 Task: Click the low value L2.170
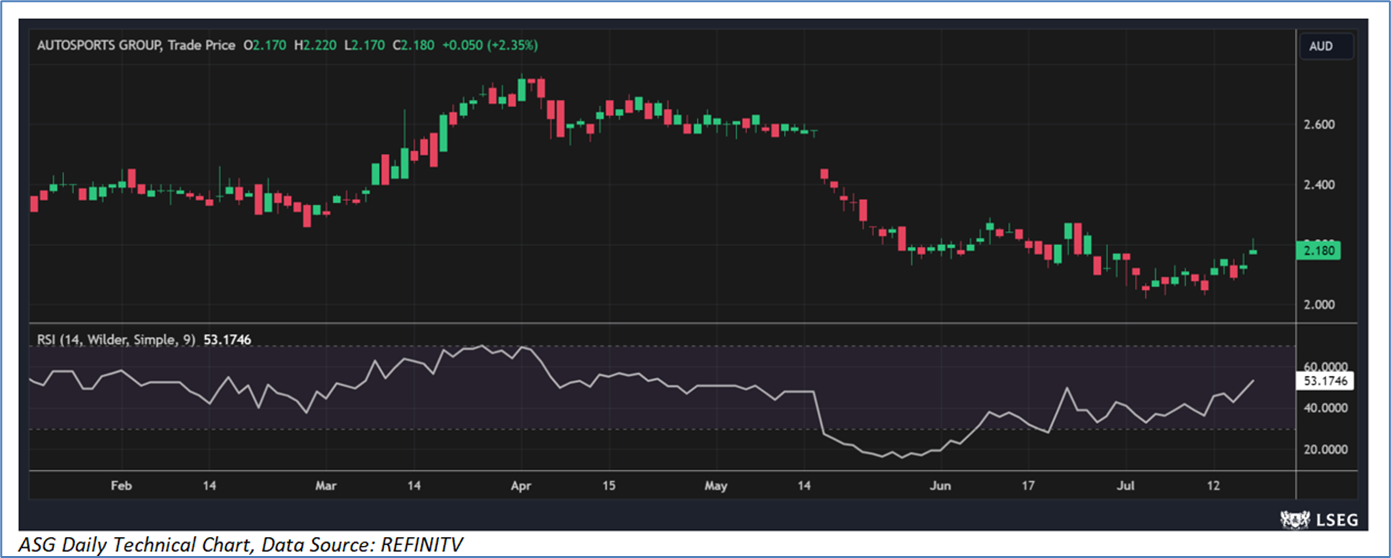364,45
